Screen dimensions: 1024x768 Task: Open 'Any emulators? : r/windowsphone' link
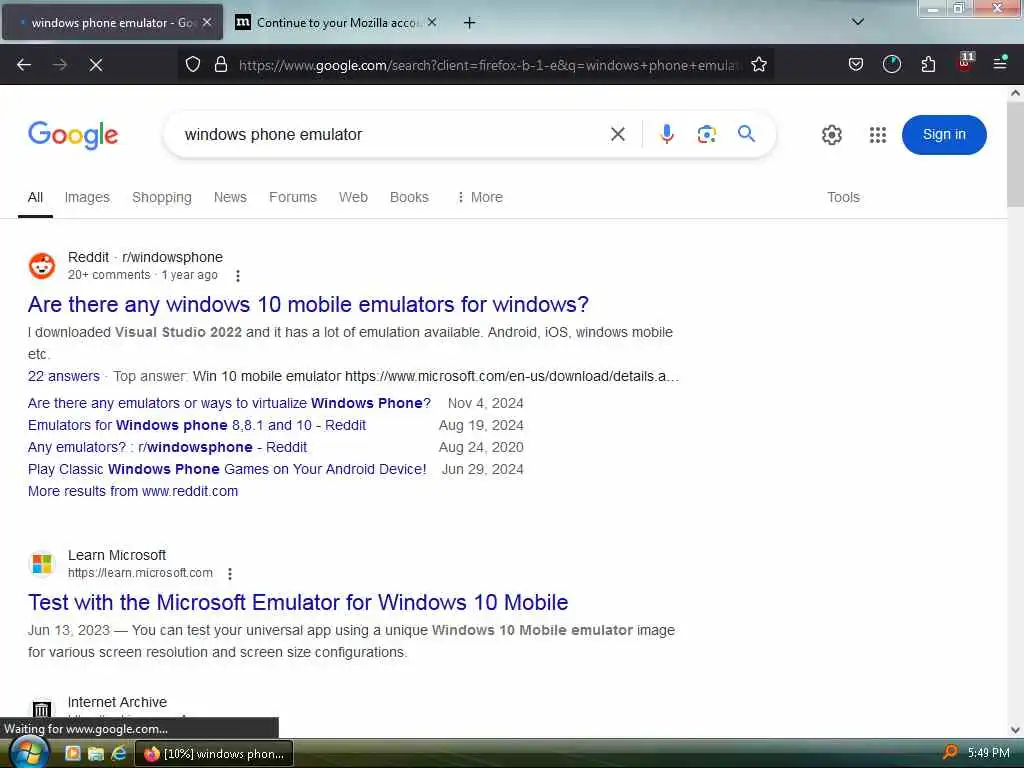167,447
